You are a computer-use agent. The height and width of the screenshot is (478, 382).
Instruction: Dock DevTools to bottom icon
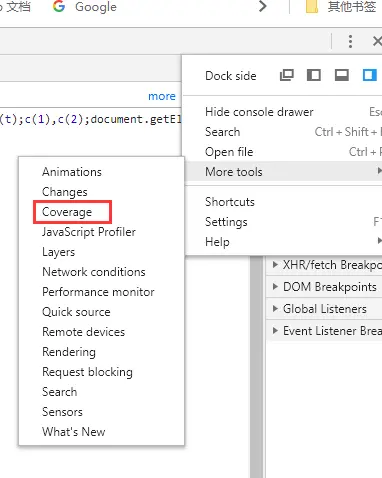342,75
